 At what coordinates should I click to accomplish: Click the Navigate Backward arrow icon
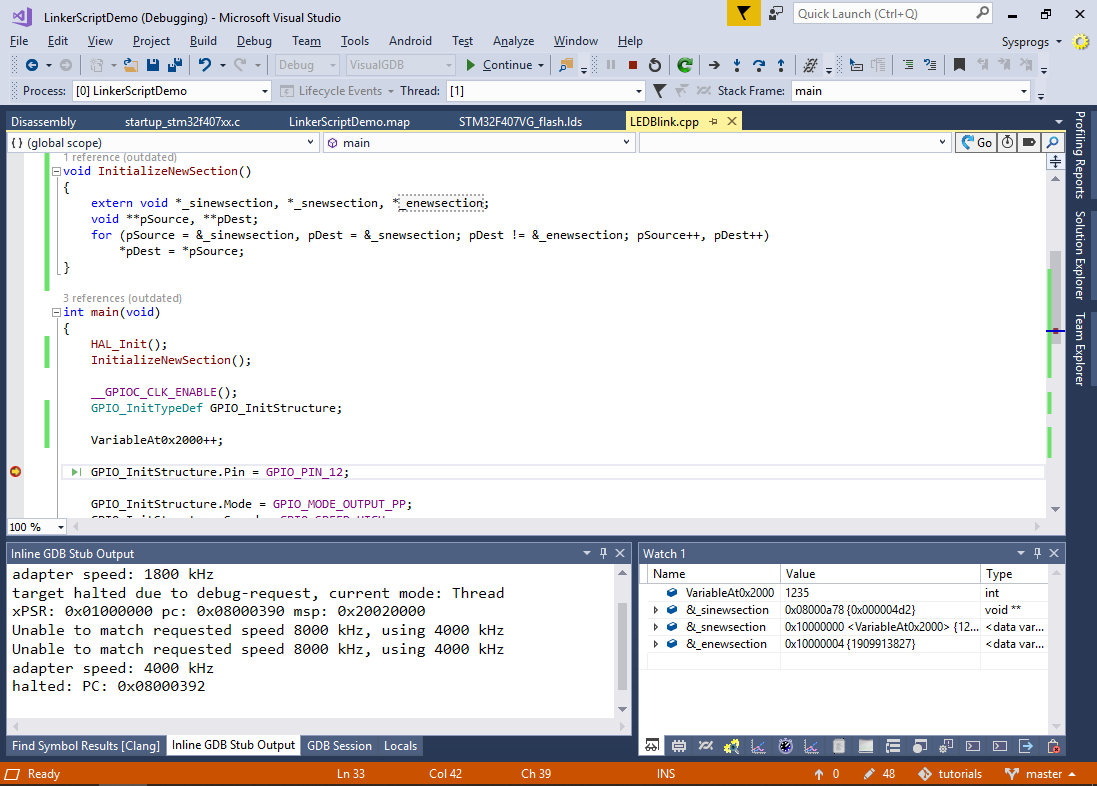(31, 65)
